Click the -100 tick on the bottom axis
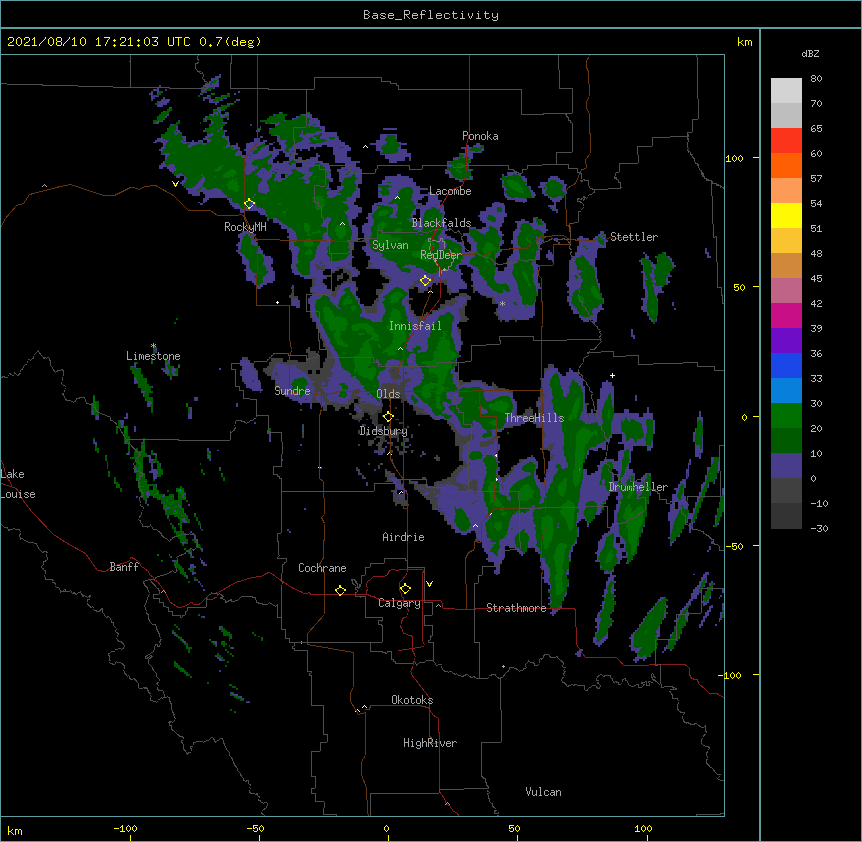Screen dimensions: 862x842 pos(125,828)
